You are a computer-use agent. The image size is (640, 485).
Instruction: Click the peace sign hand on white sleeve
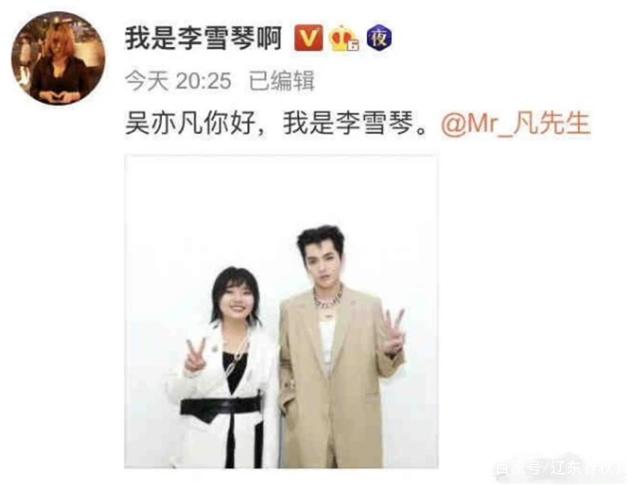(x=195, y=355)
